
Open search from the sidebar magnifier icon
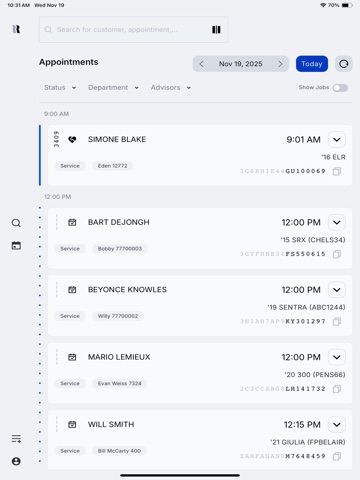pyautogui.click(x=16, y=223)
